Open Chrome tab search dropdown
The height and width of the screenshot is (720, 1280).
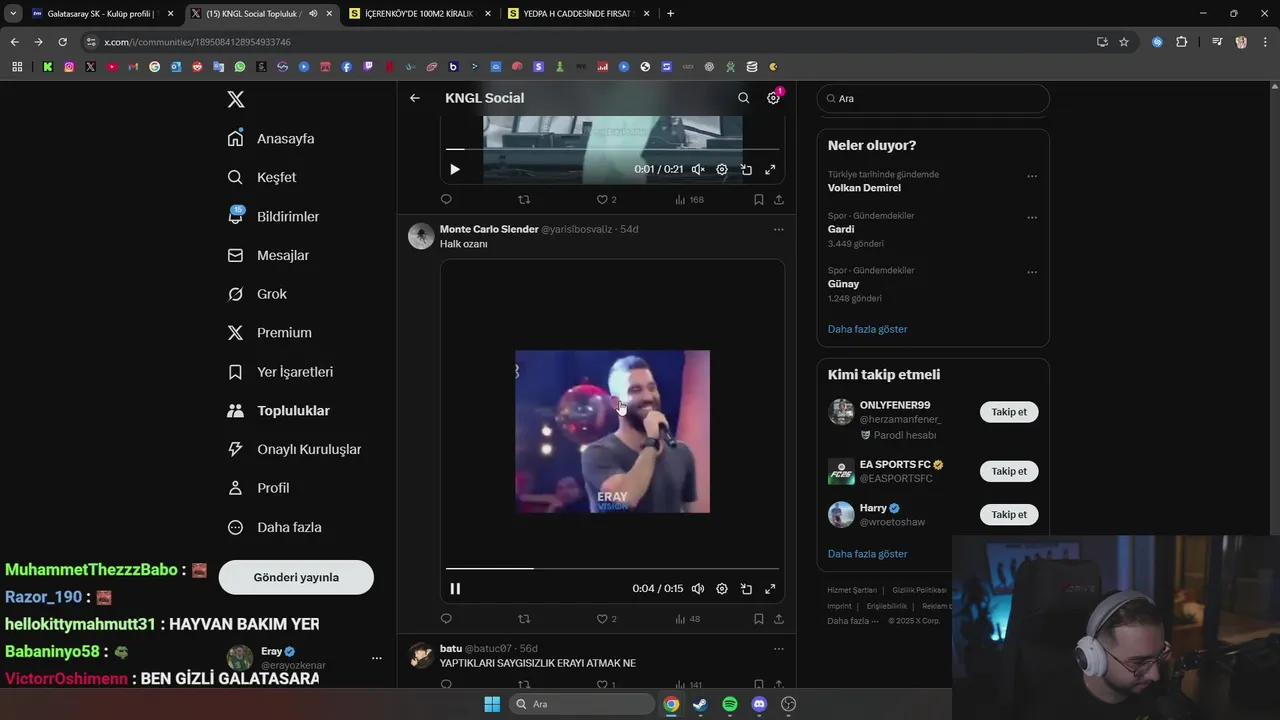13,14
